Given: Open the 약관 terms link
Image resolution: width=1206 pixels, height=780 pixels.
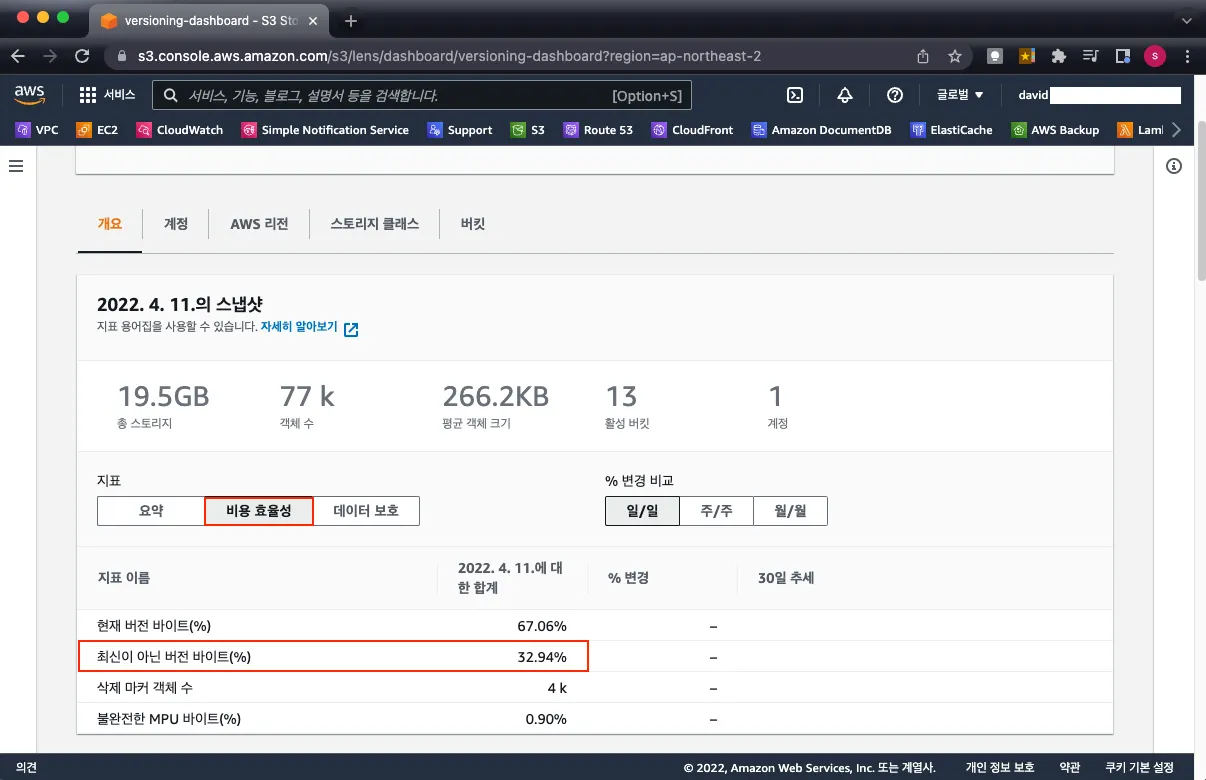Looking at the screenshot, I should (x=1070, y=768).
